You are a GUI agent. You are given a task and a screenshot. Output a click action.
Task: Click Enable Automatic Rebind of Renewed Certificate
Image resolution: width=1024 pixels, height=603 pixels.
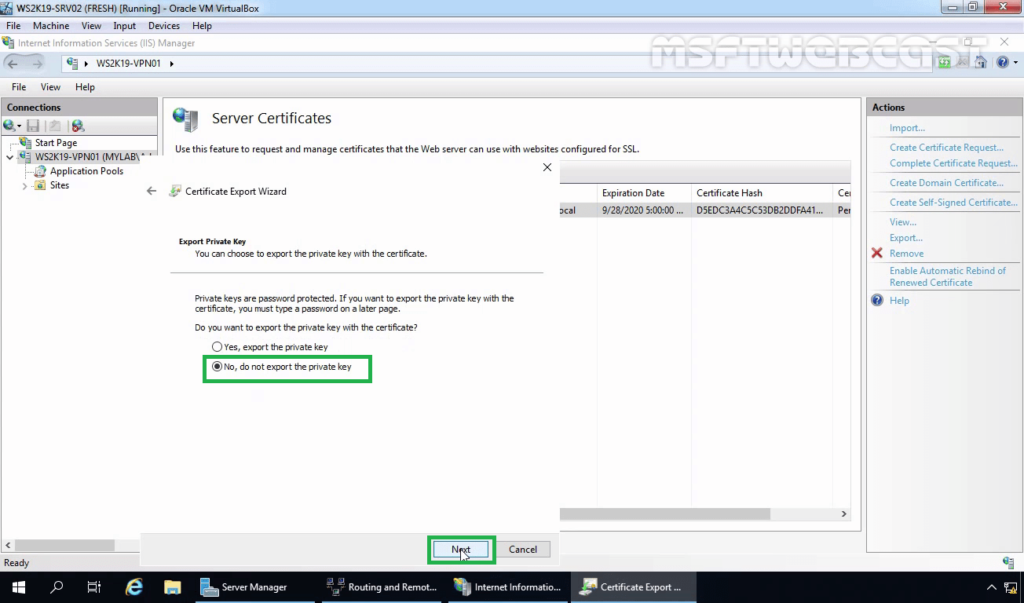[948, 276]
